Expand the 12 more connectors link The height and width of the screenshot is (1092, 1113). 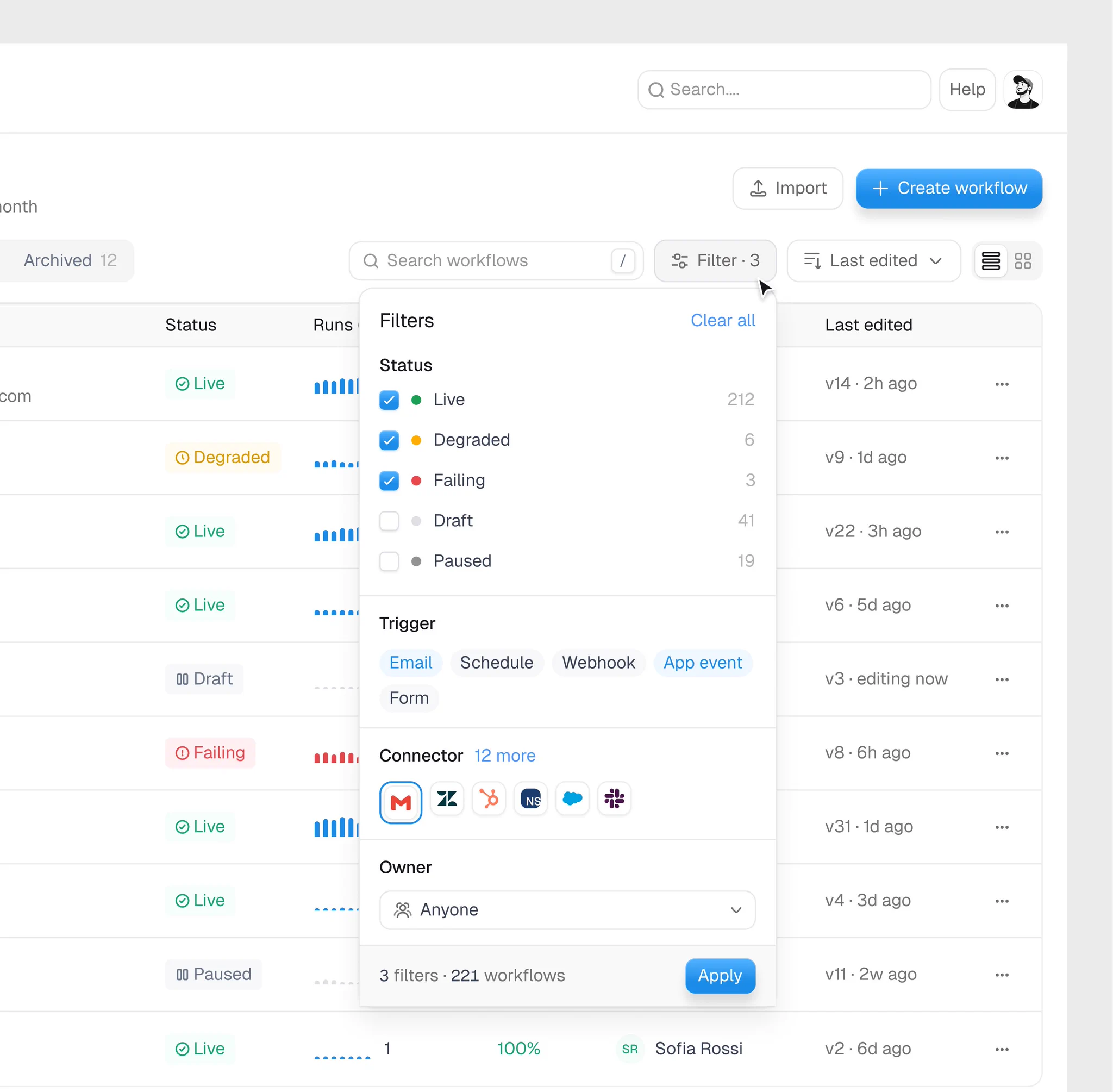(505, 756)
